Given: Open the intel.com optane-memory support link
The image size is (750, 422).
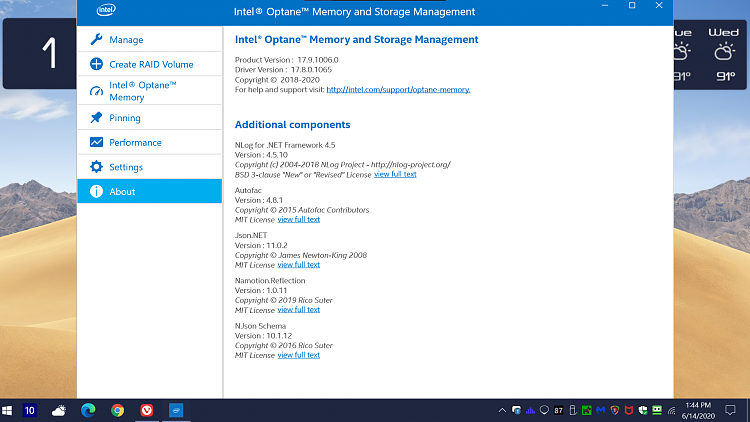Looking at the screenshot, I should (398, 89).
